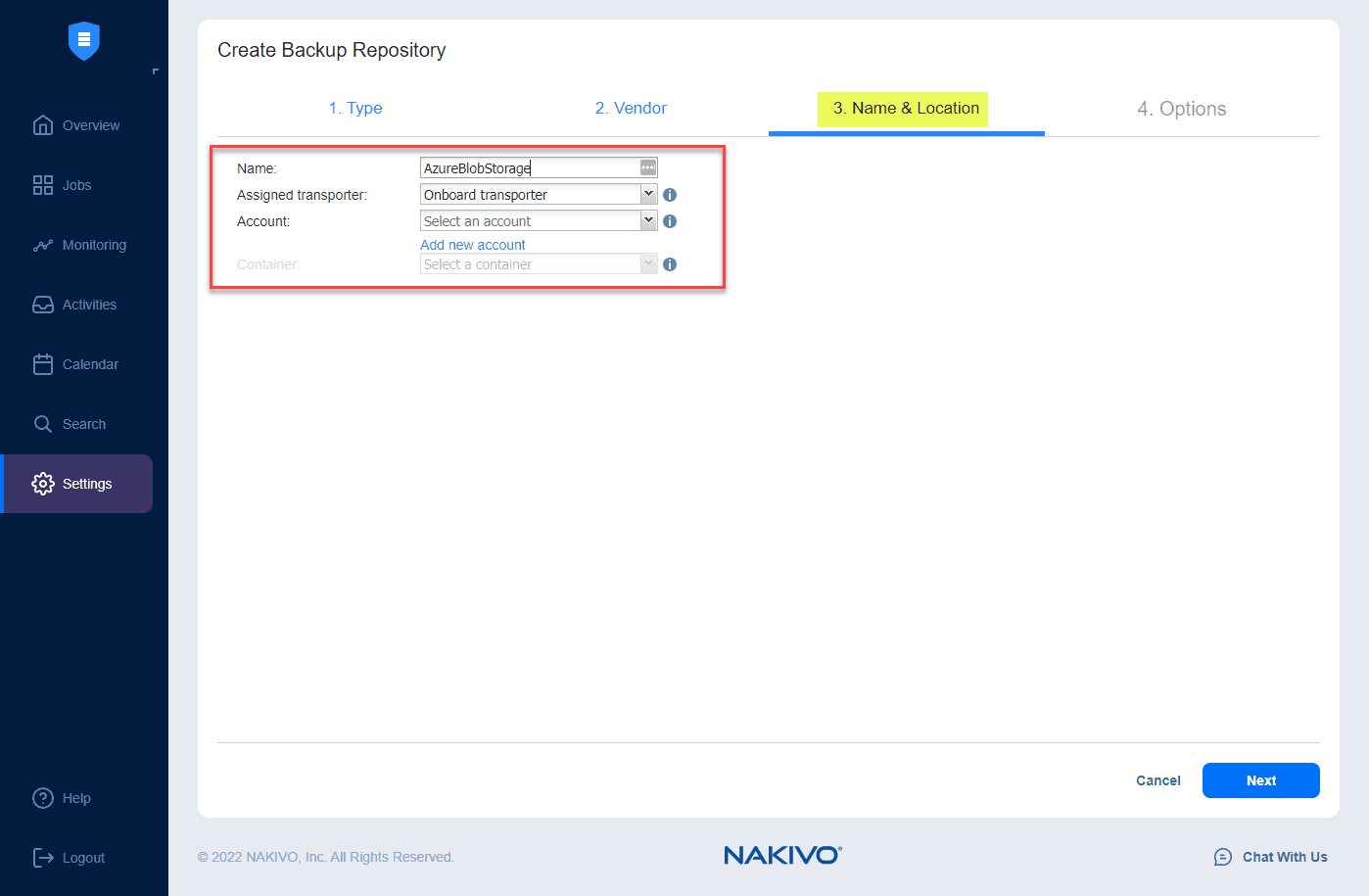Click the Search magnifier icon in sidebar
The image size is (1369, 896).
[x=43, y=424]
